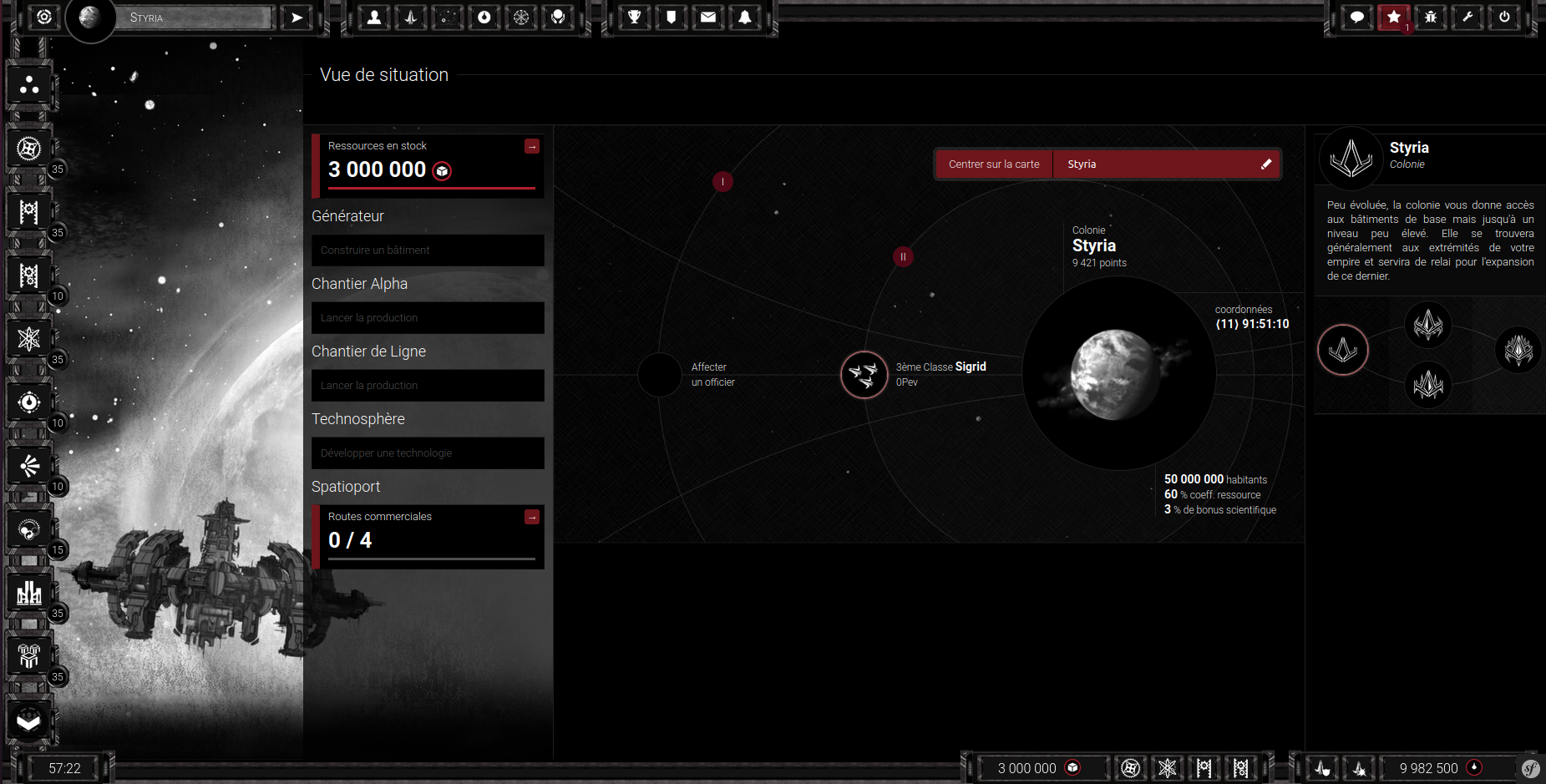Select the far-right base type icon
The width and height of the screenshot is (1546, 784).
[1518, 349]
